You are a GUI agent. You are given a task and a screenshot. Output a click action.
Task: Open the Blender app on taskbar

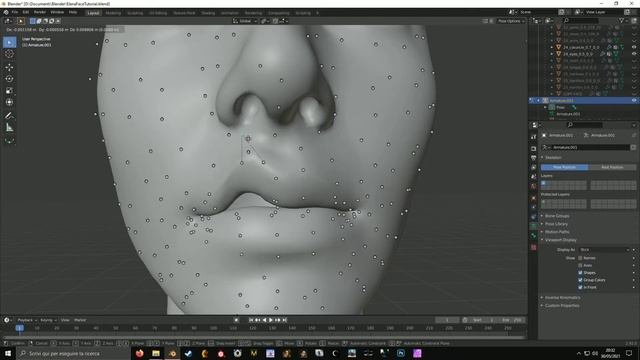pyautogui.click(x=172, y=353)
